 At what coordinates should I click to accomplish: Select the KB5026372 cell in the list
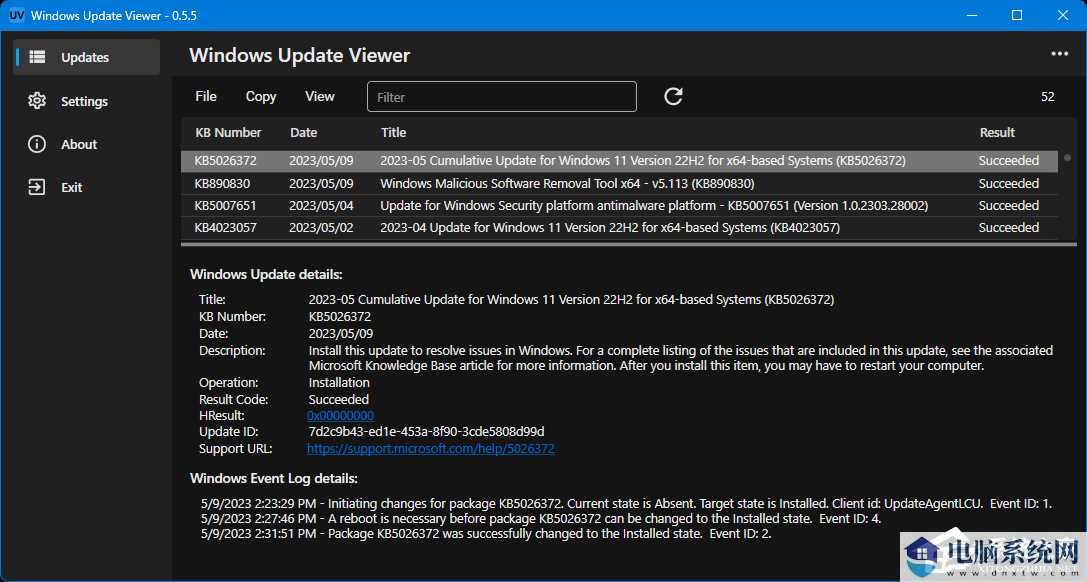[225, 161]
